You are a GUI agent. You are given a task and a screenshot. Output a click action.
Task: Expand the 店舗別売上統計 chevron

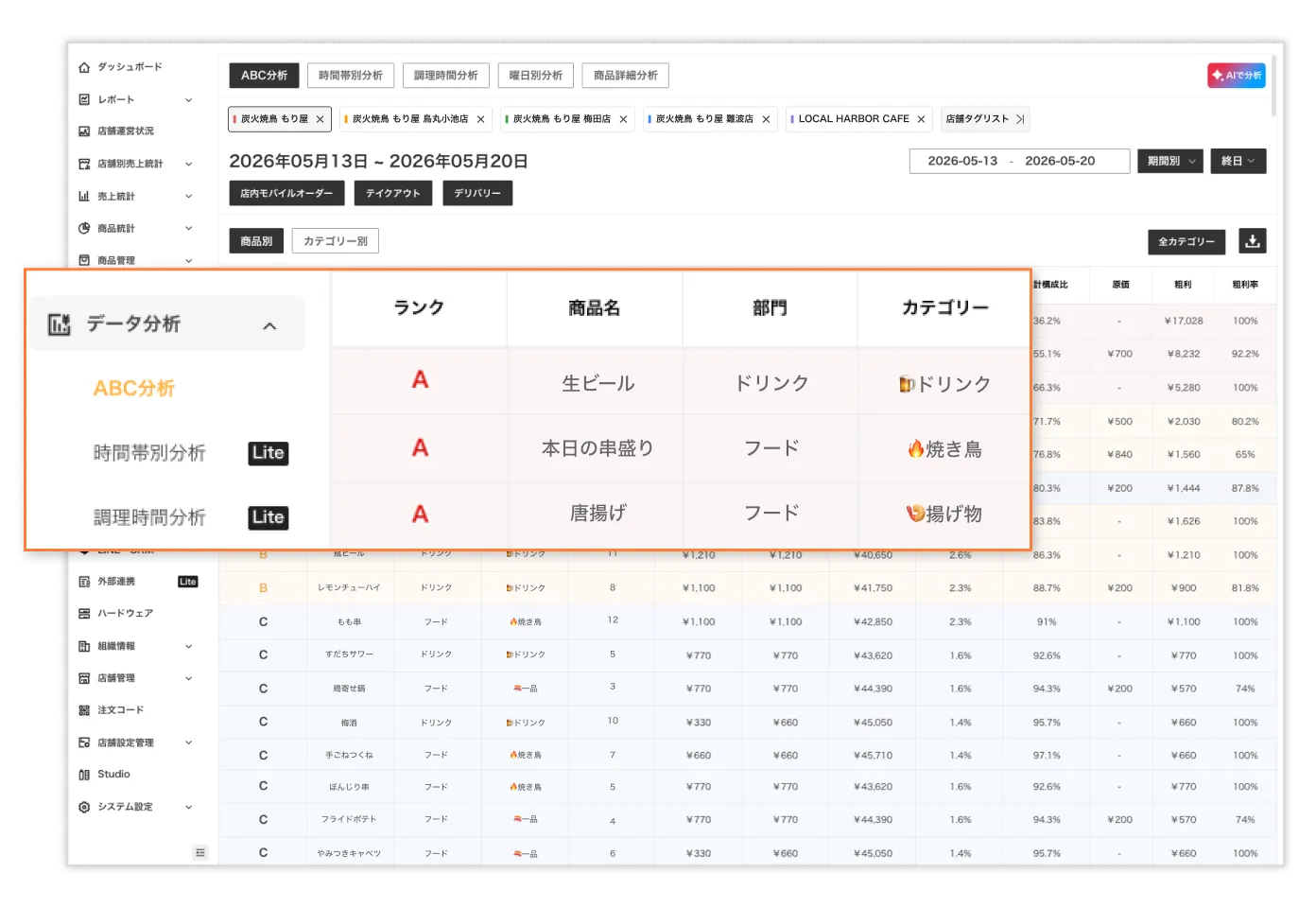(x=189, y=164)
